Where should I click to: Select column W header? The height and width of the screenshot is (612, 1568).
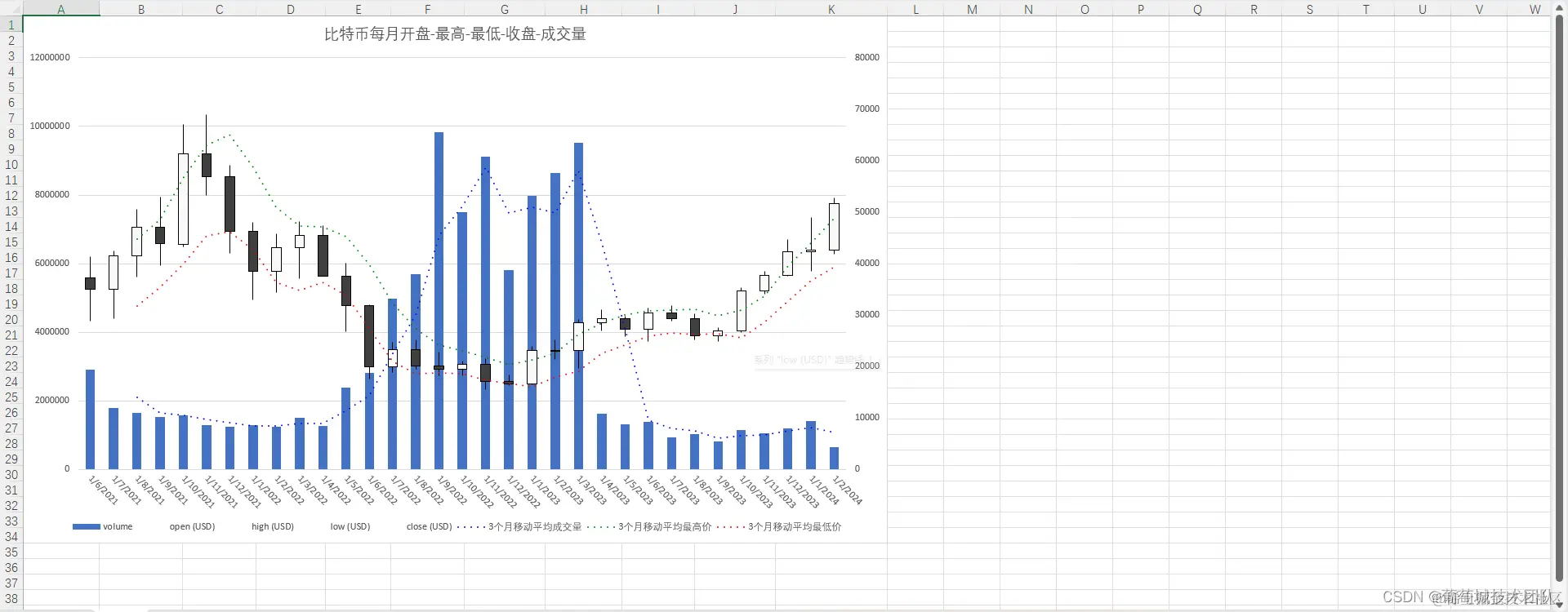(1530, 10)
